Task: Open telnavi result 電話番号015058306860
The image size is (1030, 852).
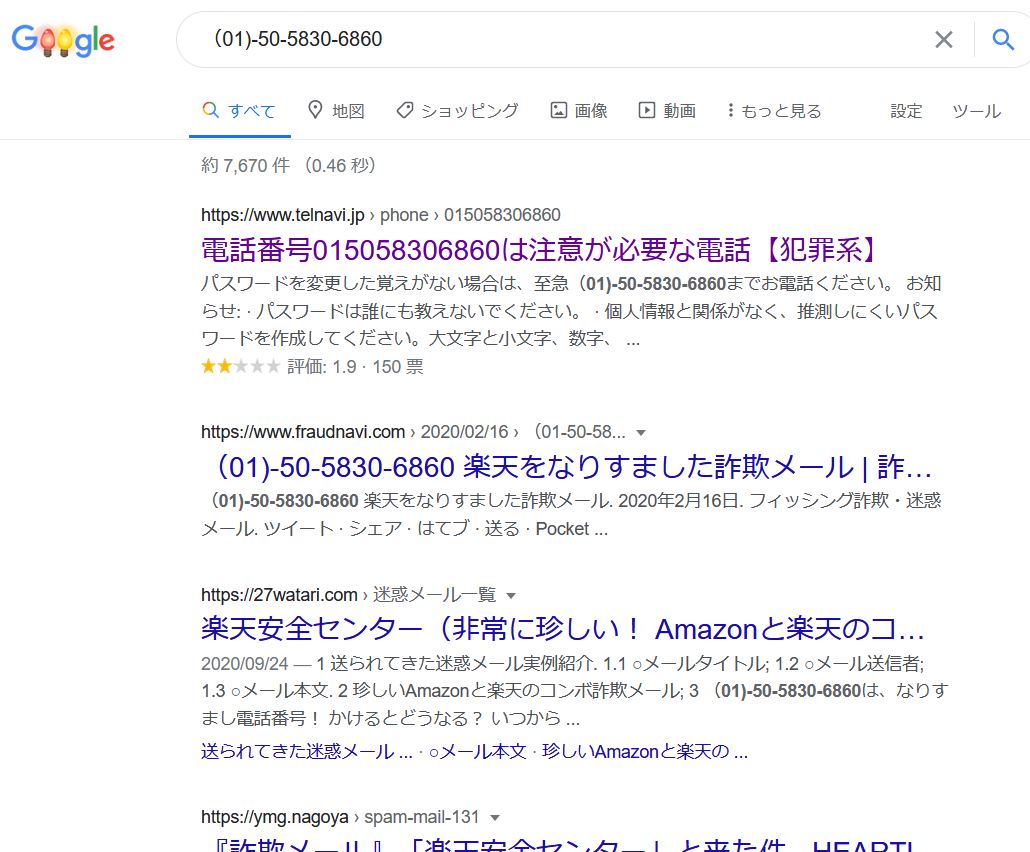Action: 540,250
